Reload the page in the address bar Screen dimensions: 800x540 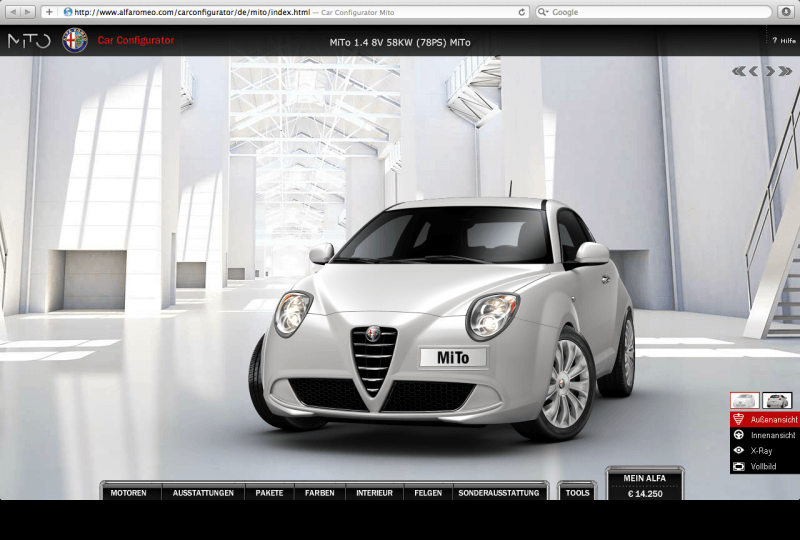tap(521, 12)
